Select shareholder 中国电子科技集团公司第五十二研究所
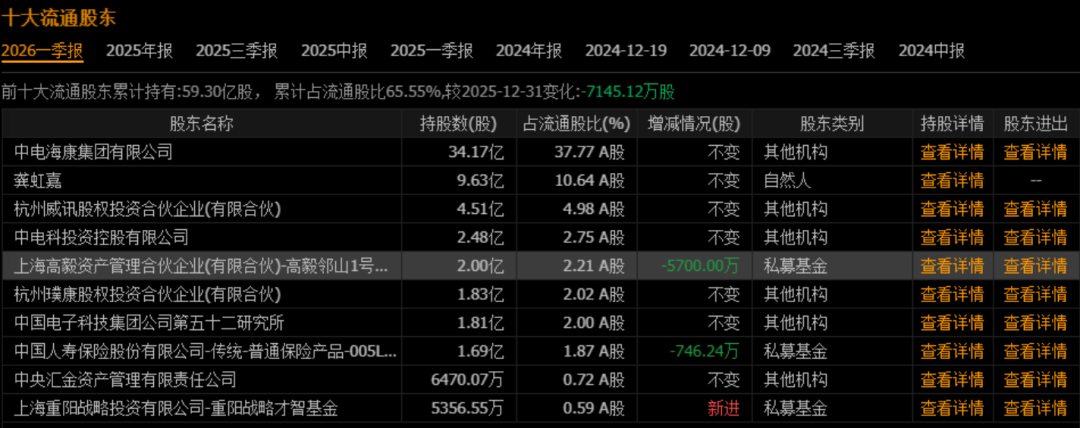1080x428 pixels. [x=149, y=323]
